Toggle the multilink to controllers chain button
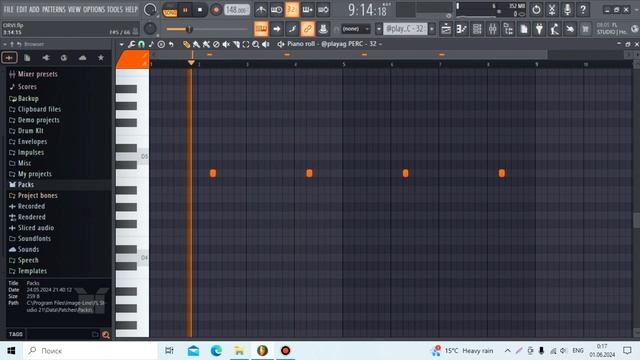This screenshot has width=640, height=360. tap(307, 29)
